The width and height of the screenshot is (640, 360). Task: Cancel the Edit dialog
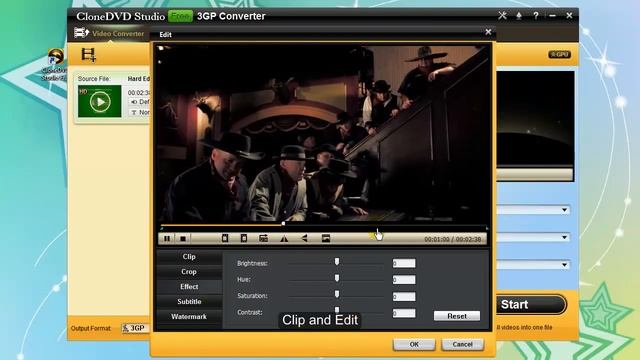click(x=462, y=344)
